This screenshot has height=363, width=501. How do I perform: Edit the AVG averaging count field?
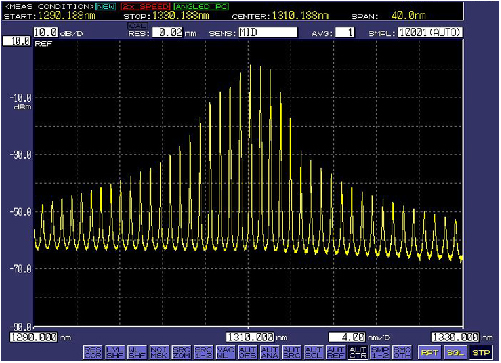click(x=345, y=32)
